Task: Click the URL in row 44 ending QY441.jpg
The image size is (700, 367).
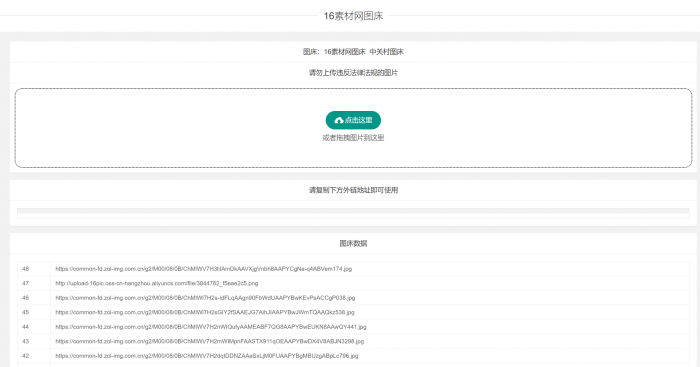Action: click(211, 327)
